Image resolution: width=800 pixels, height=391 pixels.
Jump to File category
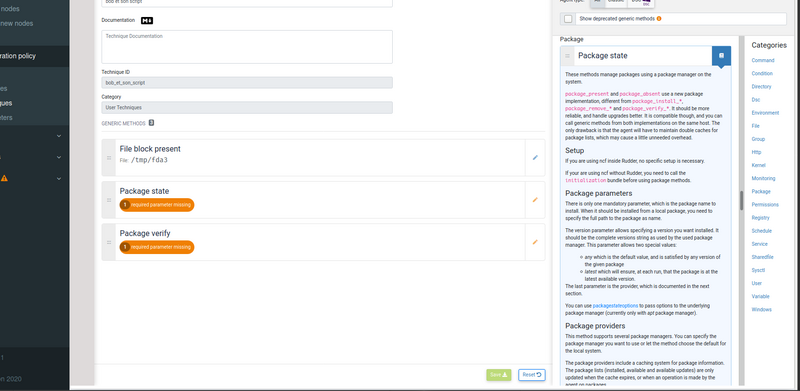(755, 126)
